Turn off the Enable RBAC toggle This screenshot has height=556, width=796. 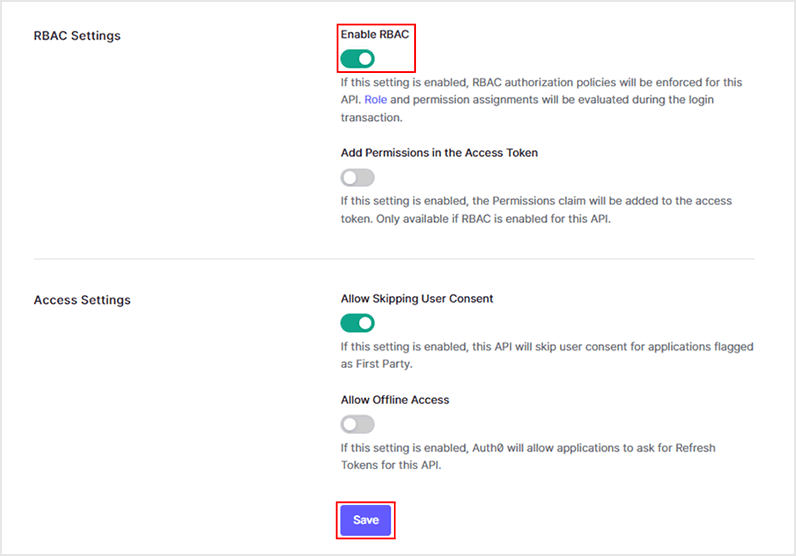tap(357, 59)
